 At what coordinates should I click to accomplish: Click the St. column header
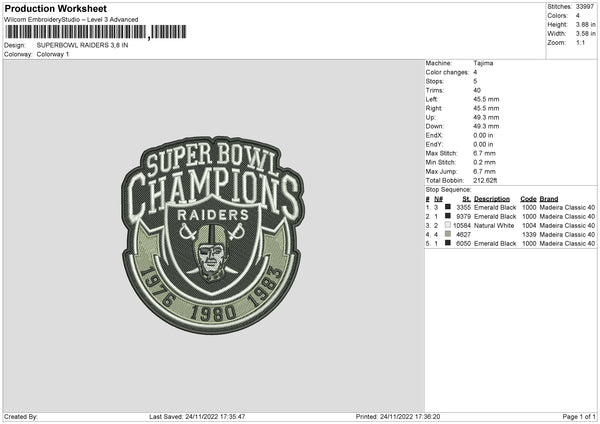(466, 199)
